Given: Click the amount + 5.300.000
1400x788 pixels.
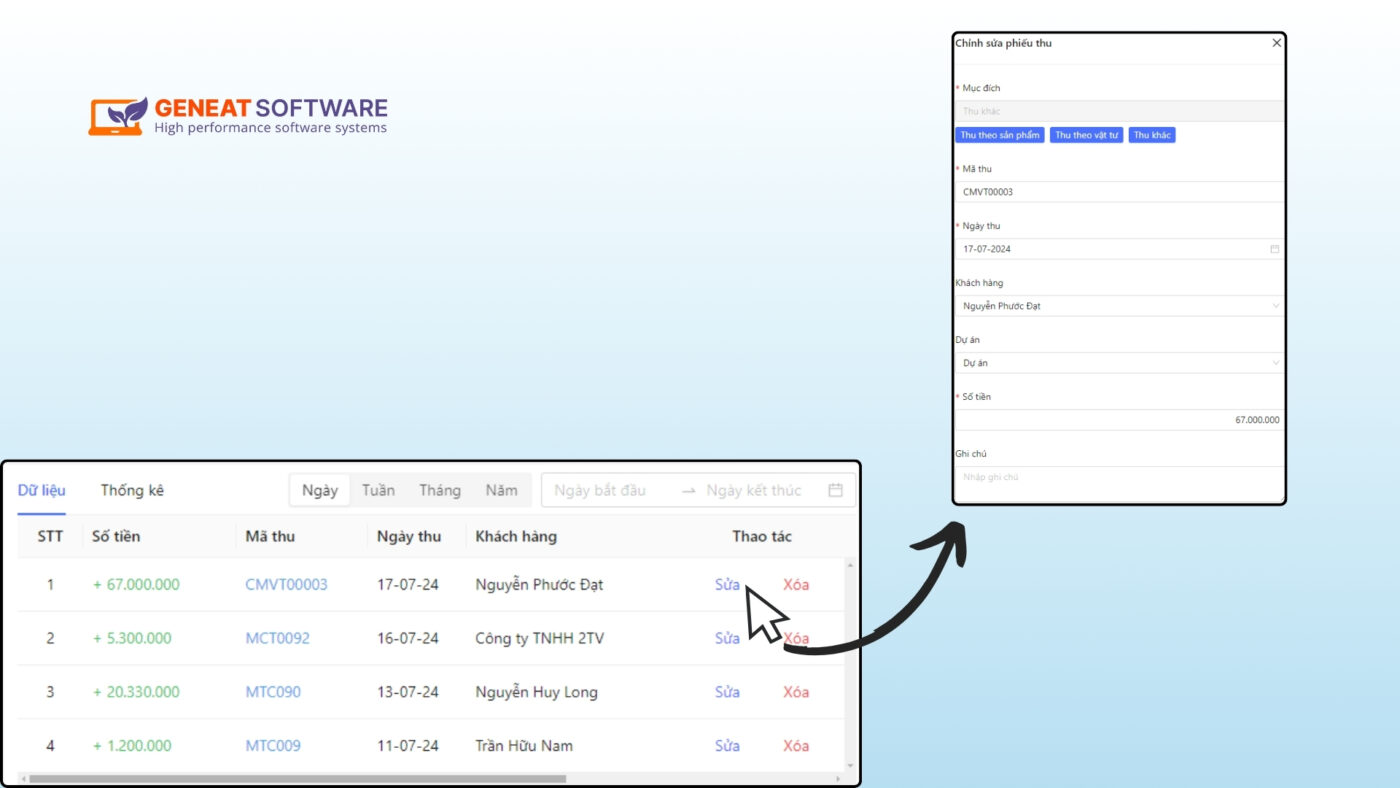Looking at the screenshot, I should click(132, 638).
